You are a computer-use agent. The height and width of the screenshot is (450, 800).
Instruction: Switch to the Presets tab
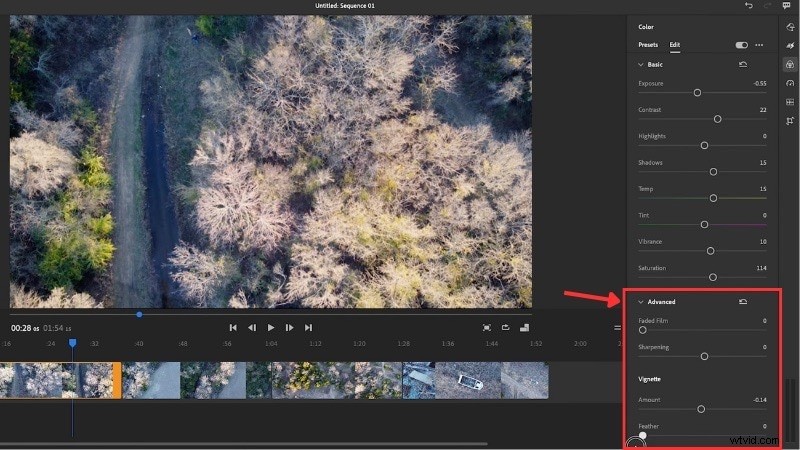pos(648,45)
